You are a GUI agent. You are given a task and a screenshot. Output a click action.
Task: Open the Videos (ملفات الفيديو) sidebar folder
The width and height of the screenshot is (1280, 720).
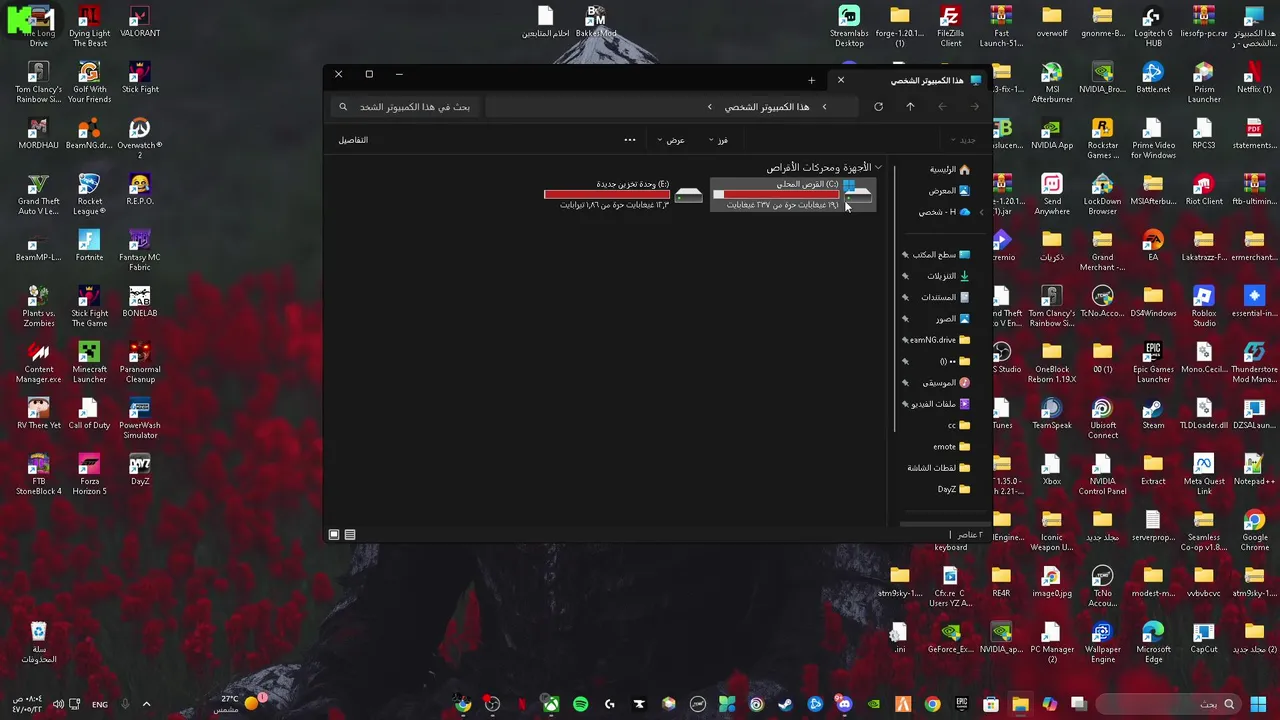(941, 404)
